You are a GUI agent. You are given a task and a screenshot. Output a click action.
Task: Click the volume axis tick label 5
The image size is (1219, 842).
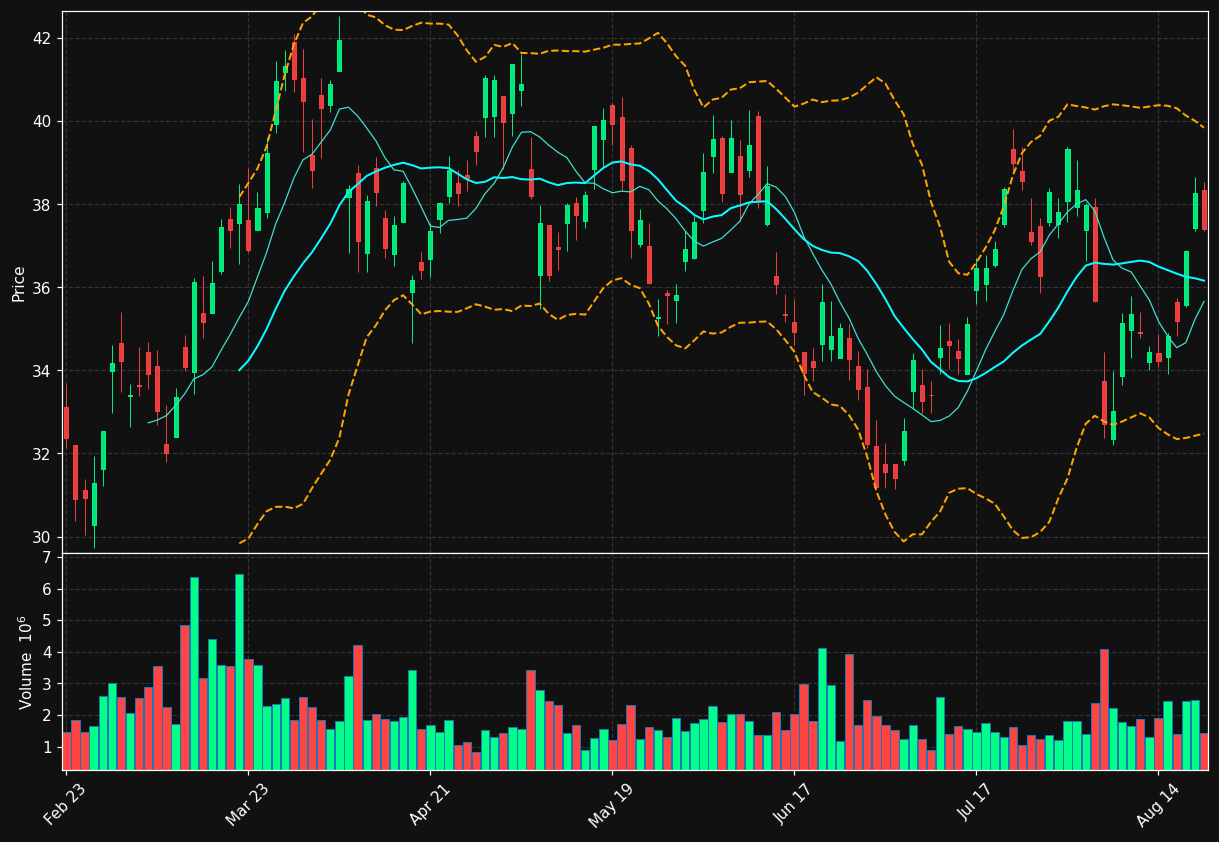46,621
